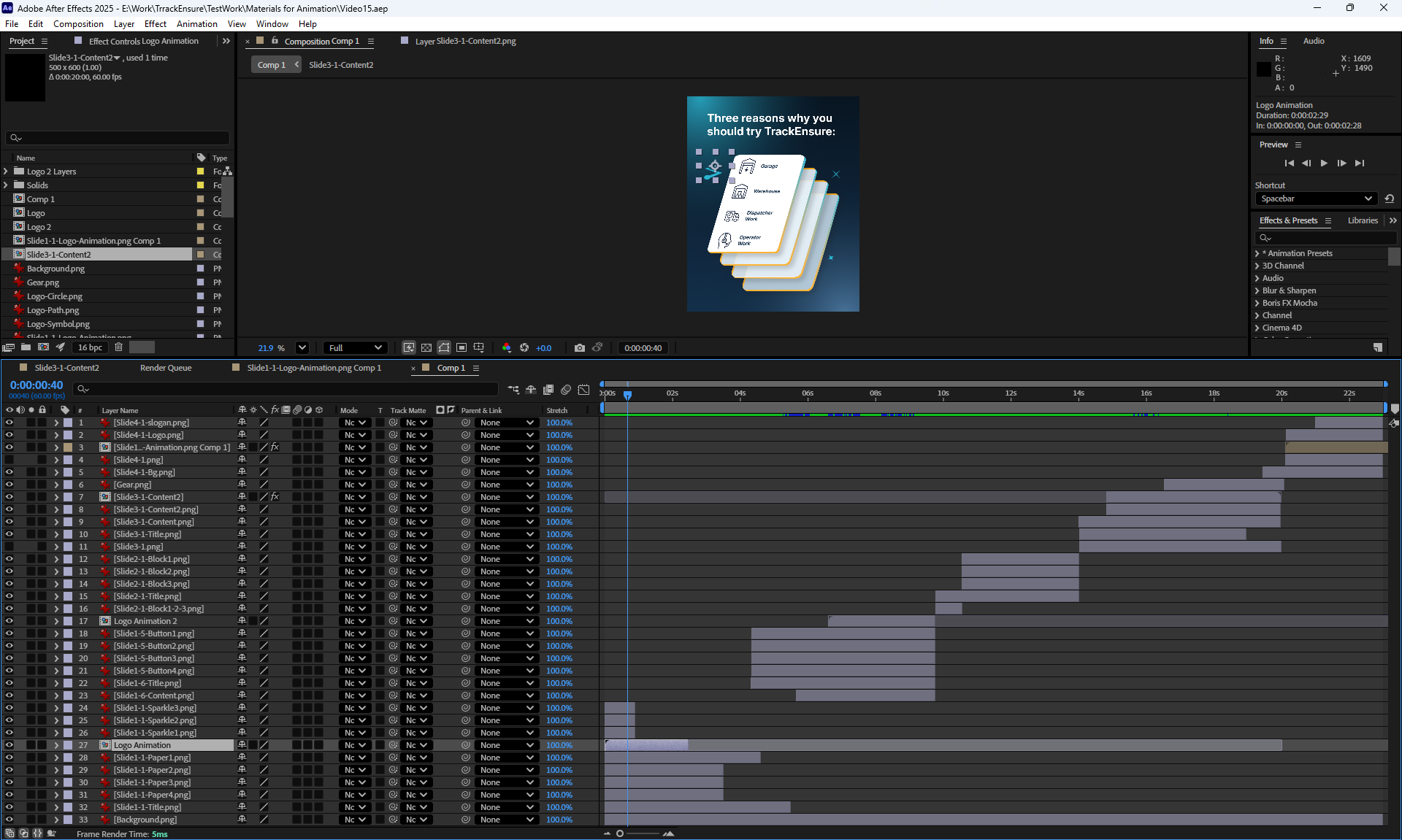Click the preview time 0:00:00:40 in viewer
Viewport: 1402px width, 840px height.
(643, 348)
